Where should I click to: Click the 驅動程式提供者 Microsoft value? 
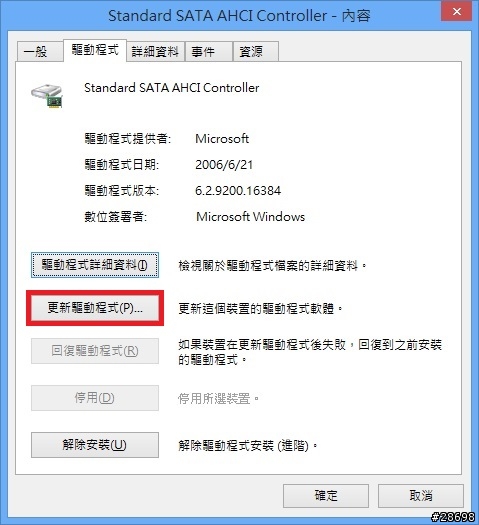click(222, 139)
